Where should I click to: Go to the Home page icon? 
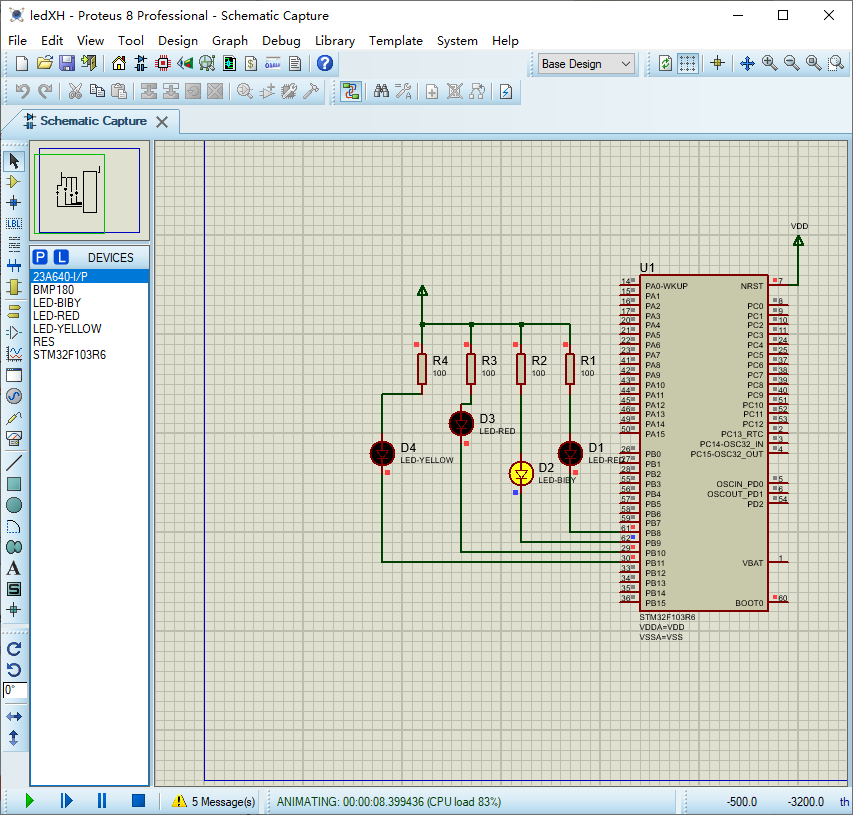tap(119, 64)
